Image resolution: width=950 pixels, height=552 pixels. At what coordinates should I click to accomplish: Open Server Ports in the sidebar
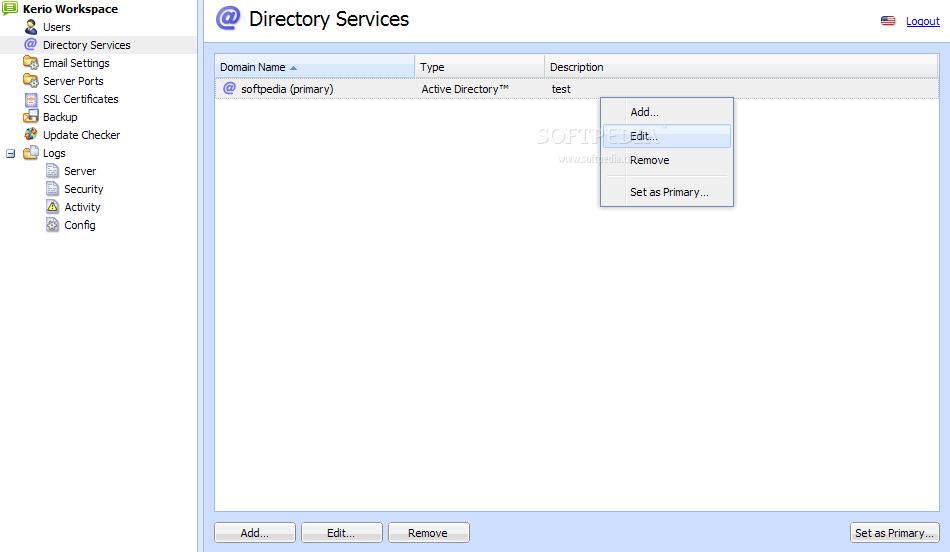click(x=73, y=81)
